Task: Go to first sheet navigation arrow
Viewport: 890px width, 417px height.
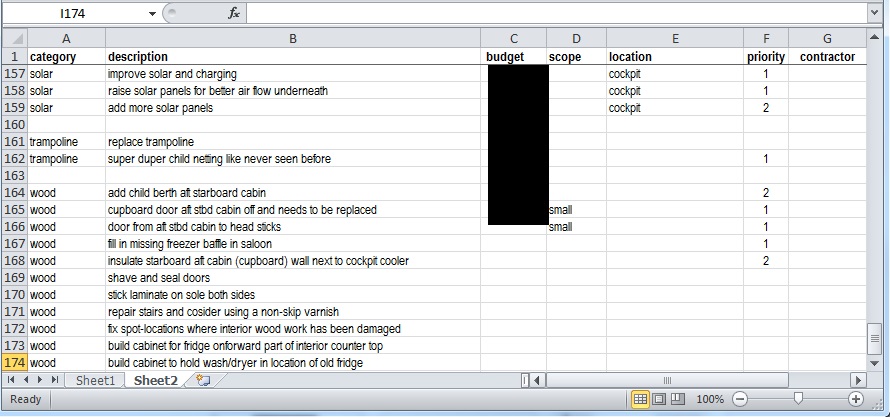Action: tap(12, 380)
